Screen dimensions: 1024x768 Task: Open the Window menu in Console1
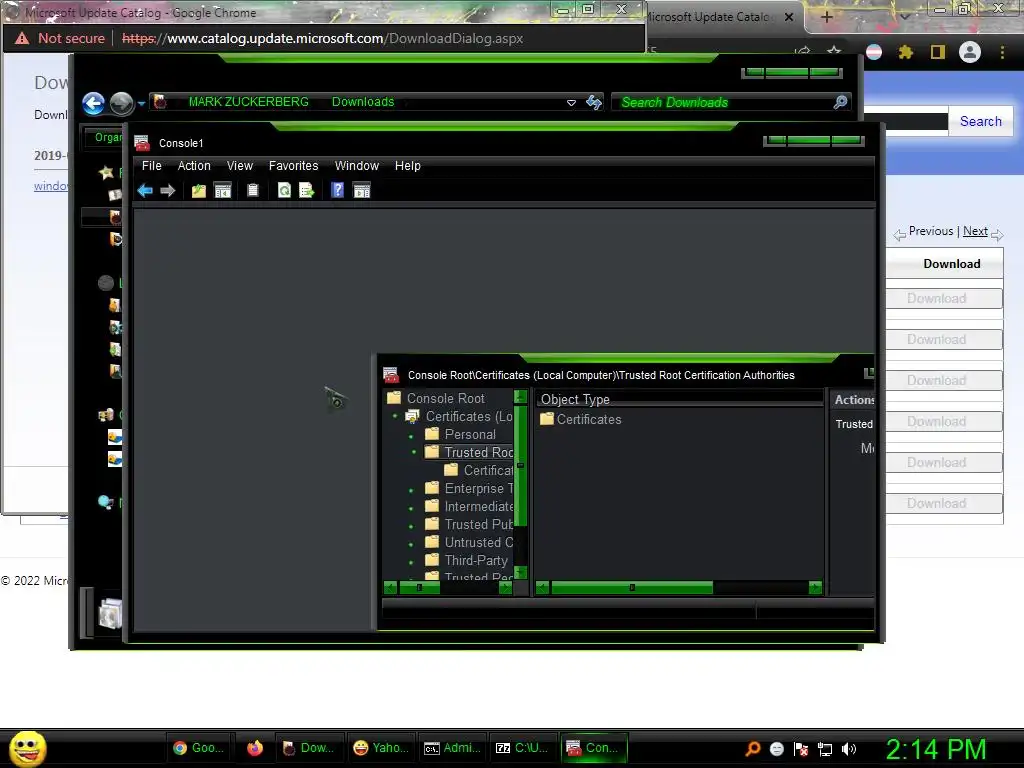357,166
